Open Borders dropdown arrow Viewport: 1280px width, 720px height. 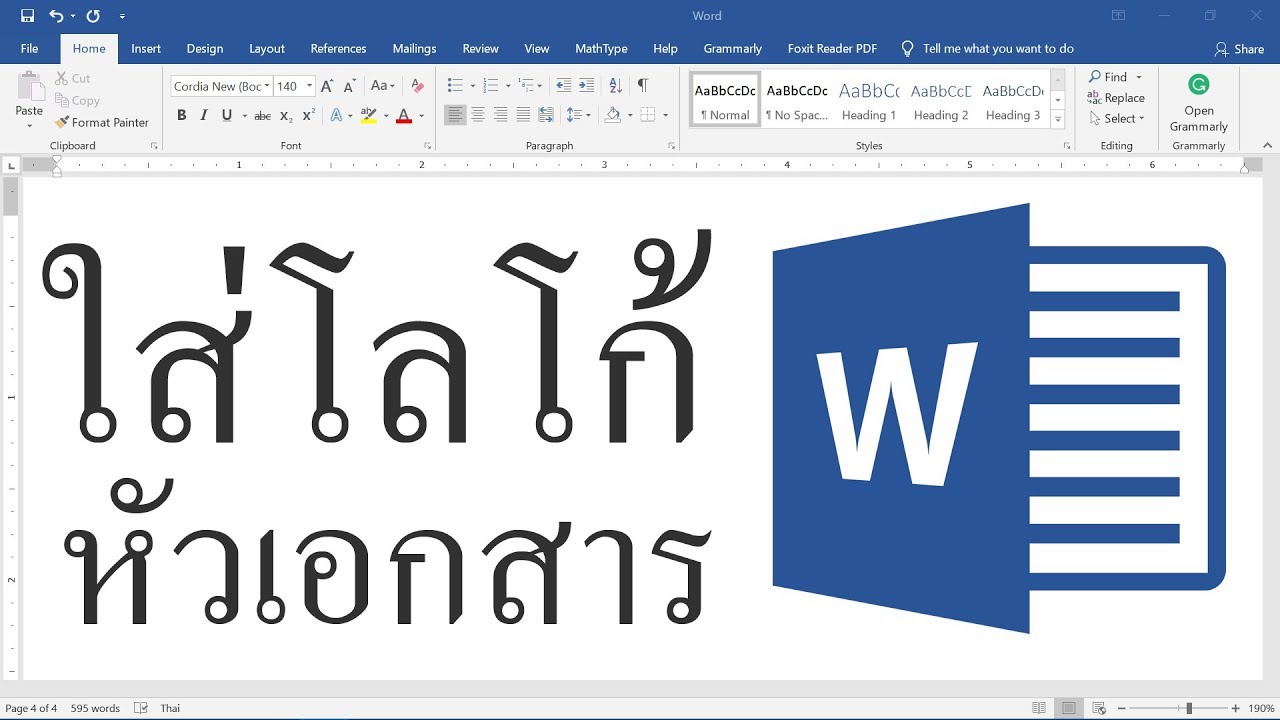pos(665,116)
